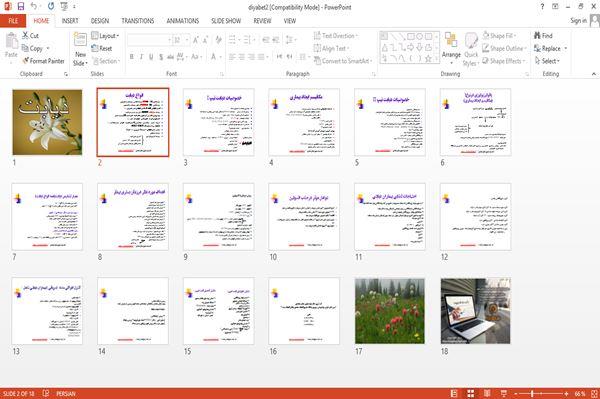Open Shape Fill dropdown
The height and width of the screenshot is (399, 600).
coord(499,36)
